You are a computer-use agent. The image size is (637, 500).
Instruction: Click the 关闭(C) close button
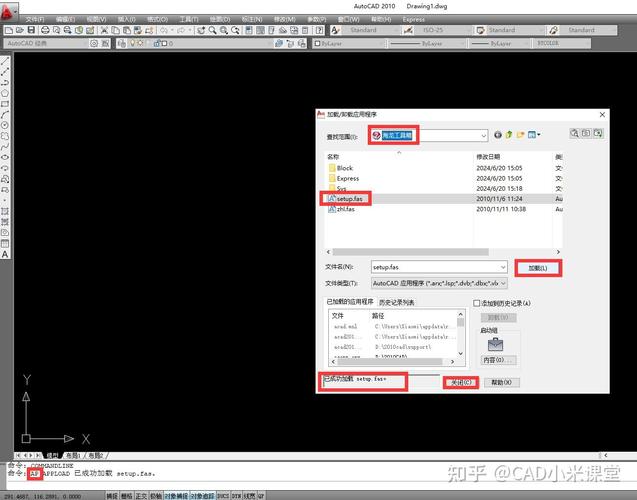[461, 383]
